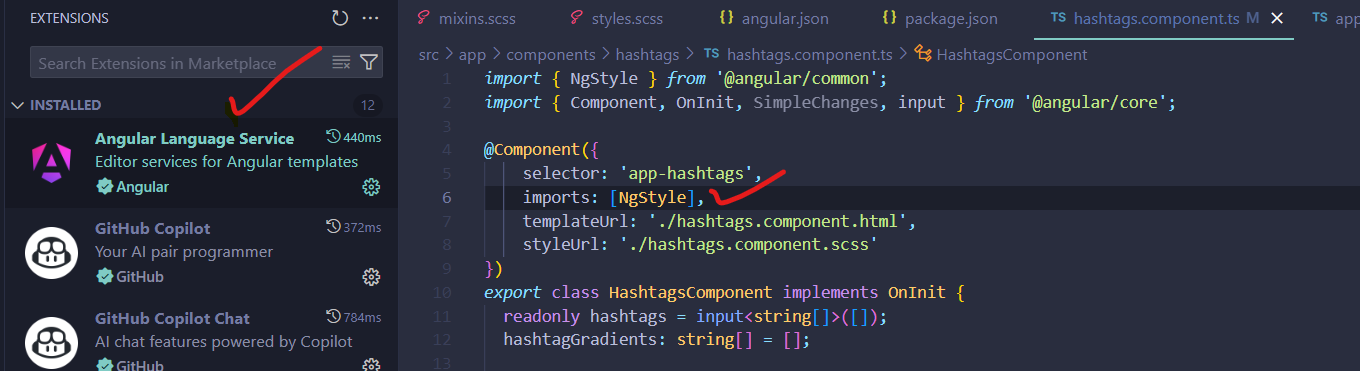This screenshot has height=371, width=1360.
Task: Click 'Editor services for Angular templates' description
Action: point(226,161)
